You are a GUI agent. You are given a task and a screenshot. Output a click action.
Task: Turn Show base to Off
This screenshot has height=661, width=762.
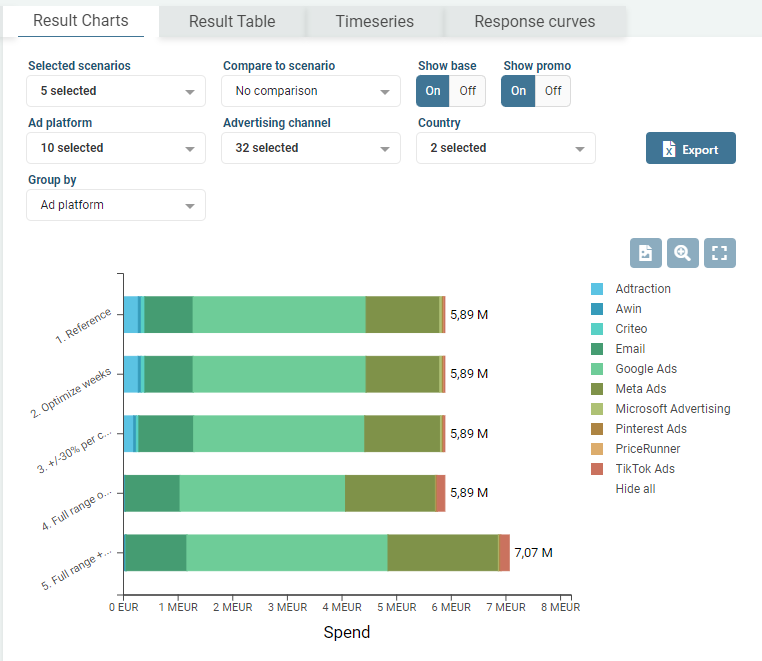tap(467, 91)
